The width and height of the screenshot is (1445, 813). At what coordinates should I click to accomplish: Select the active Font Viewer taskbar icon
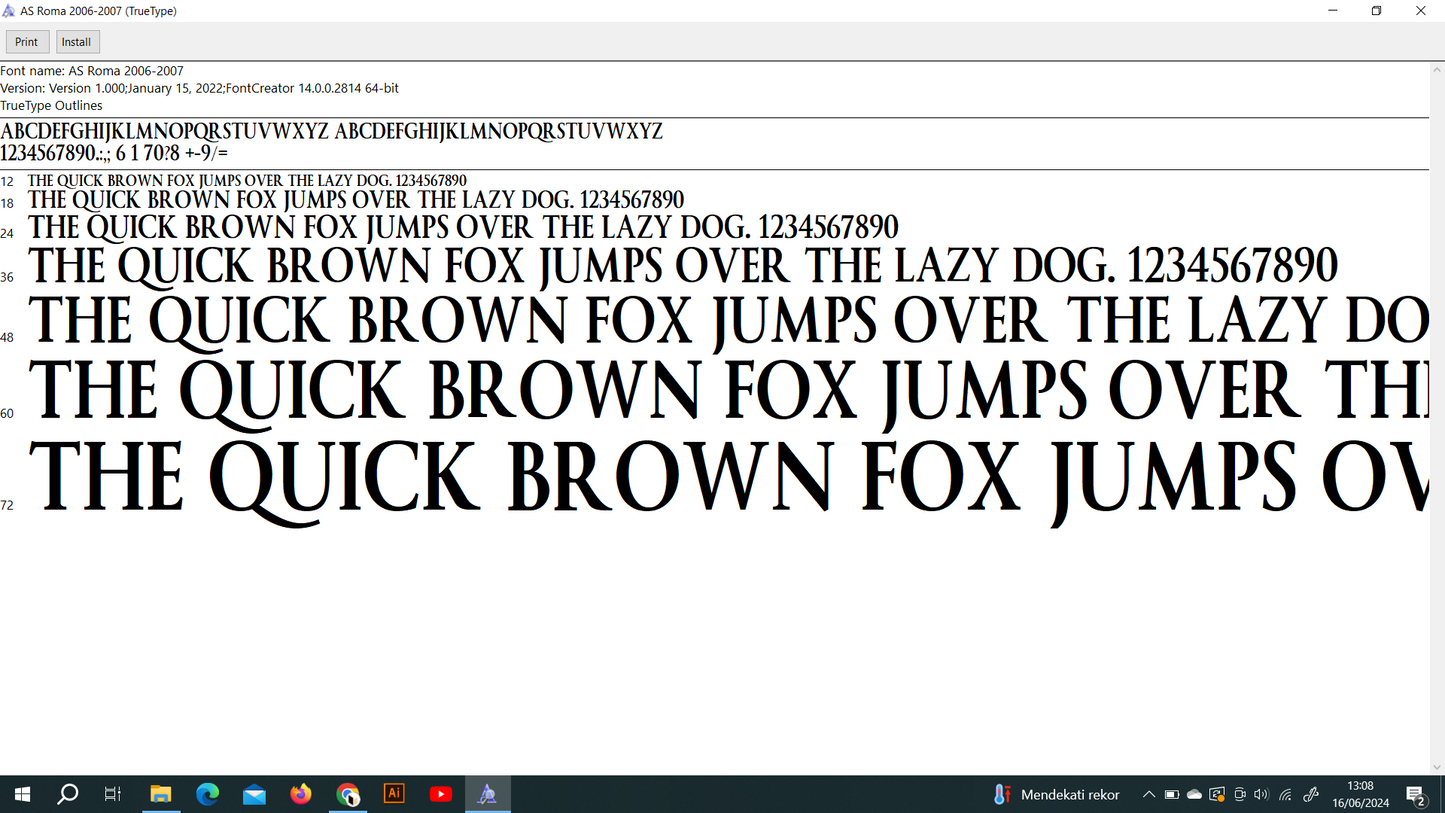(487, 793)
